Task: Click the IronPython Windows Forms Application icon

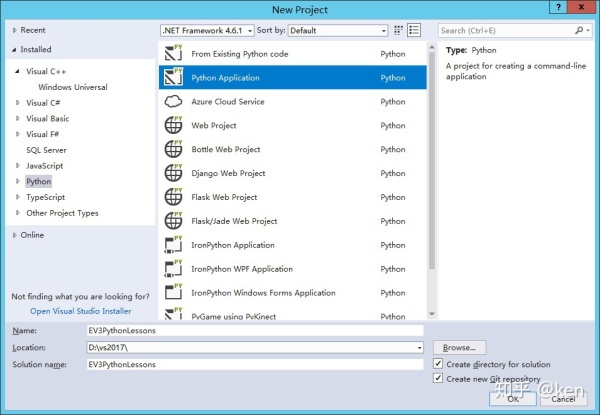Action: (x=173, y=292)
